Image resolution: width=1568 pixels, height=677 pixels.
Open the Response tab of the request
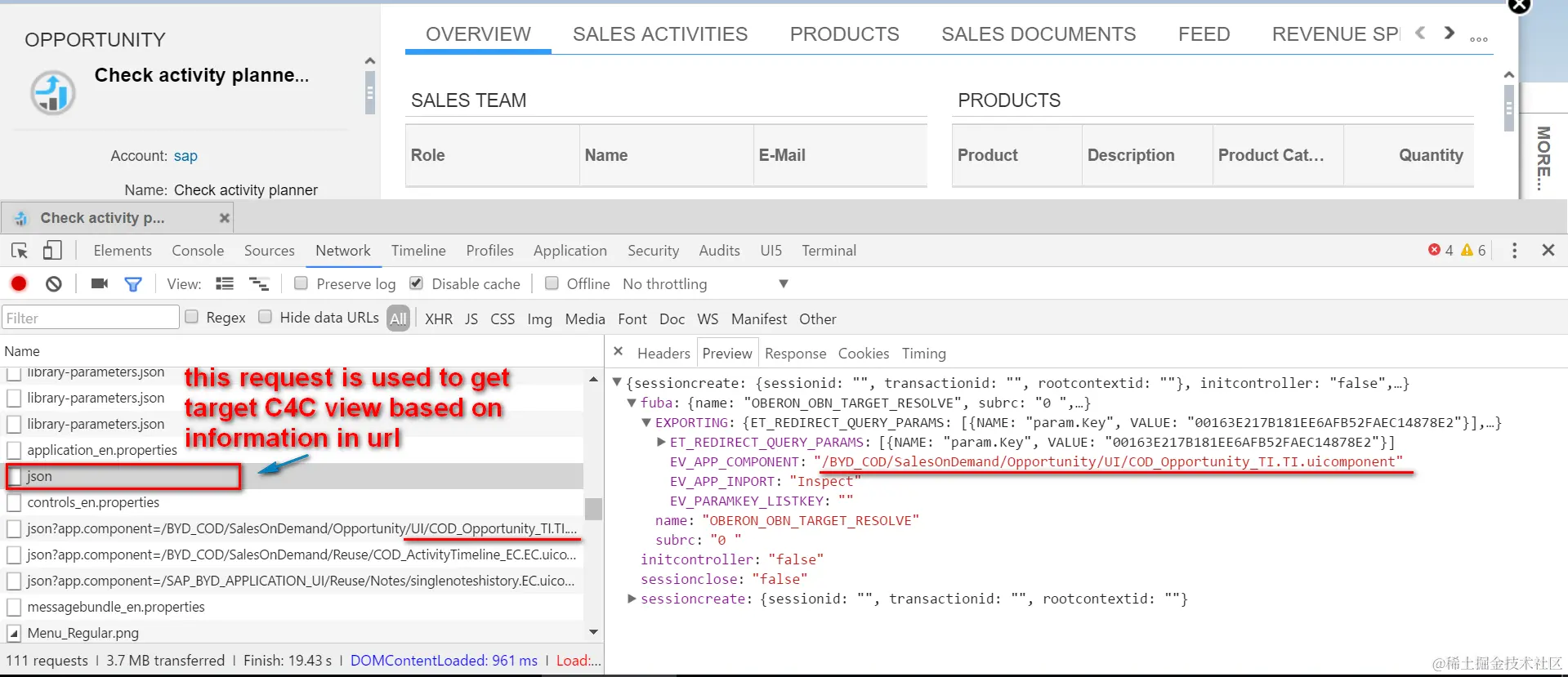[x=795, y=353]
